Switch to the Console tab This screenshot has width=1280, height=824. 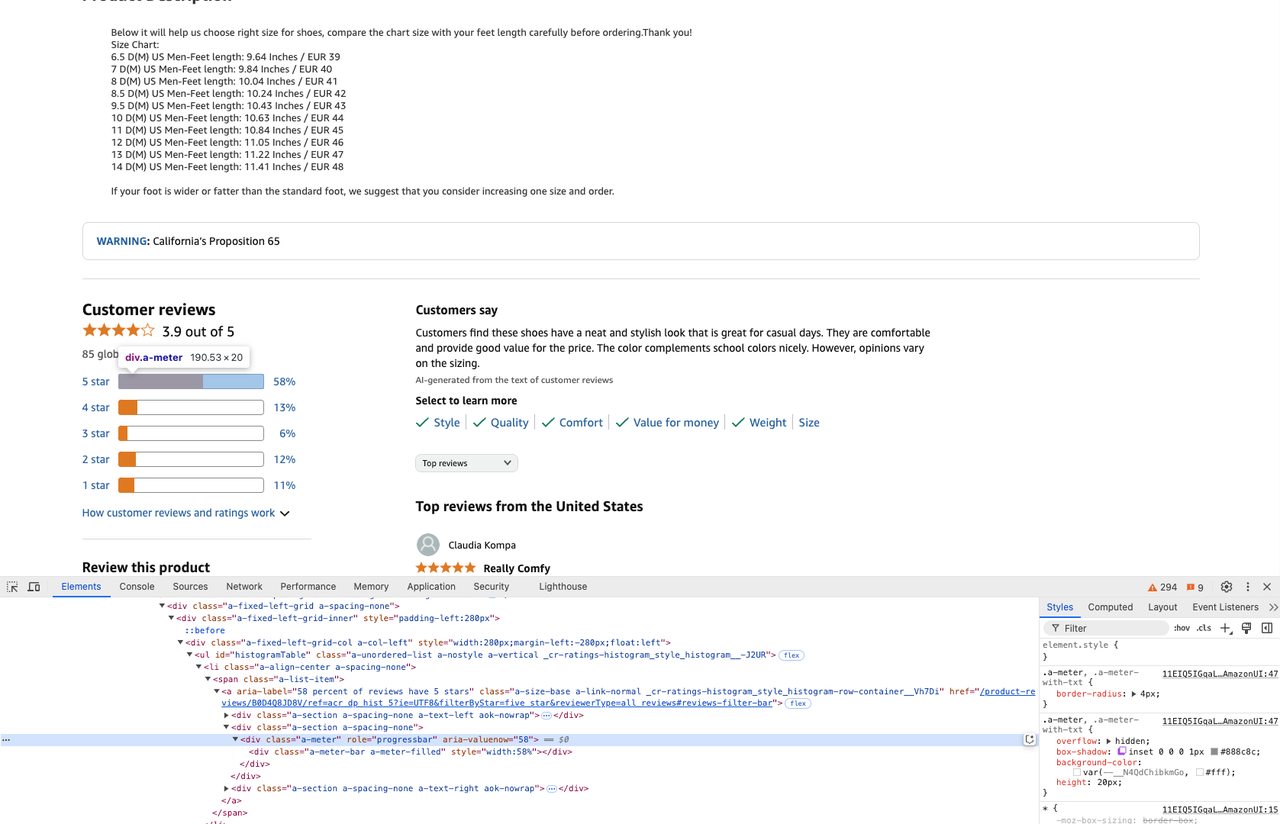(x=137, y=587)
